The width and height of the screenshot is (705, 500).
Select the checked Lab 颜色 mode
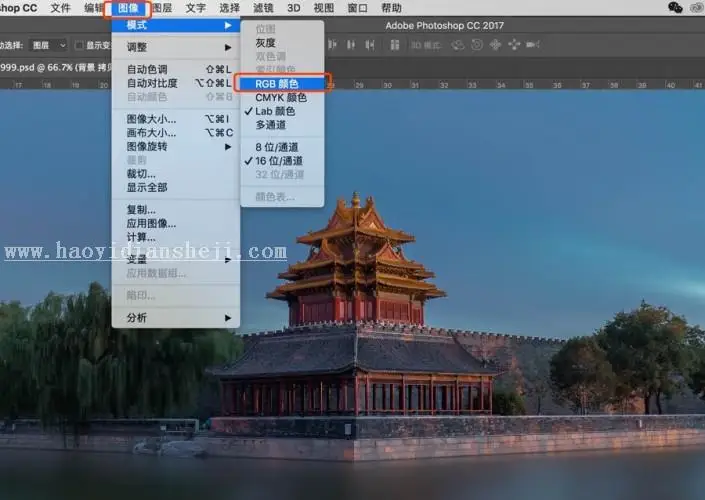tap(282, 111)
